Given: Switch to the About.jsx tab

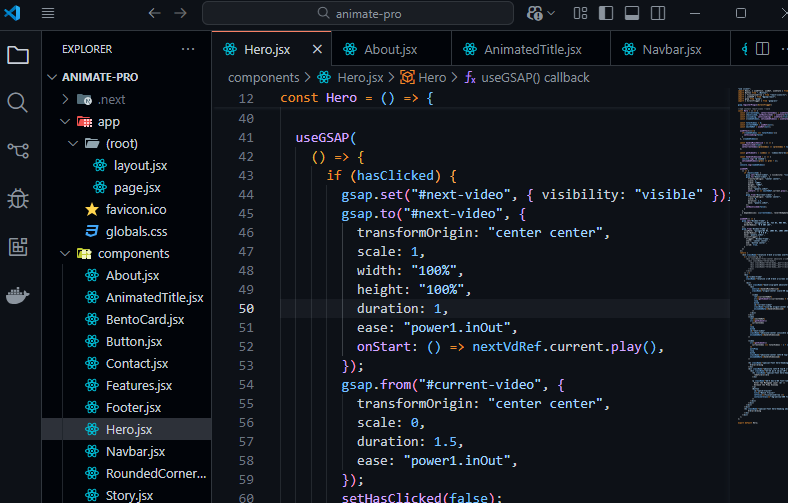Looking at the screenshot, I should (x=391, y=49).
